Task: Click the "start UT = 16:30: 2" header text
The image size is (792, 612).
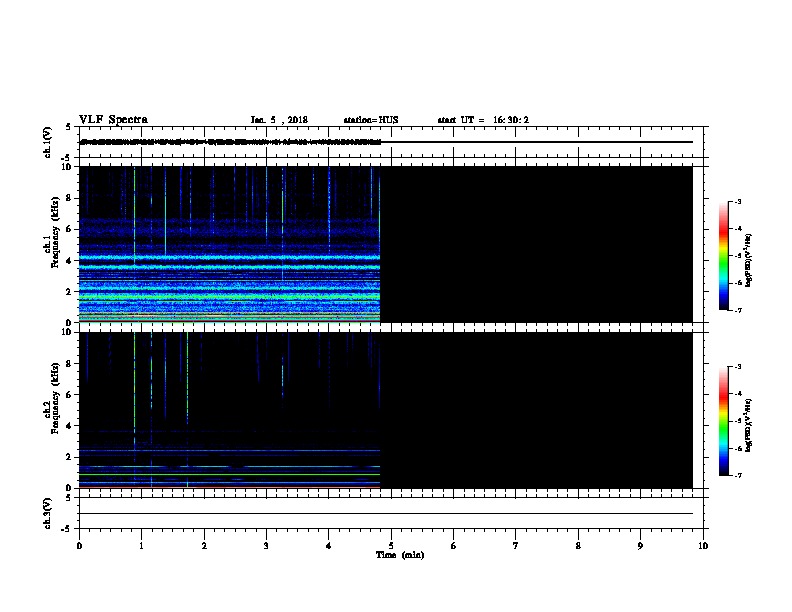Action: point(483,120)
